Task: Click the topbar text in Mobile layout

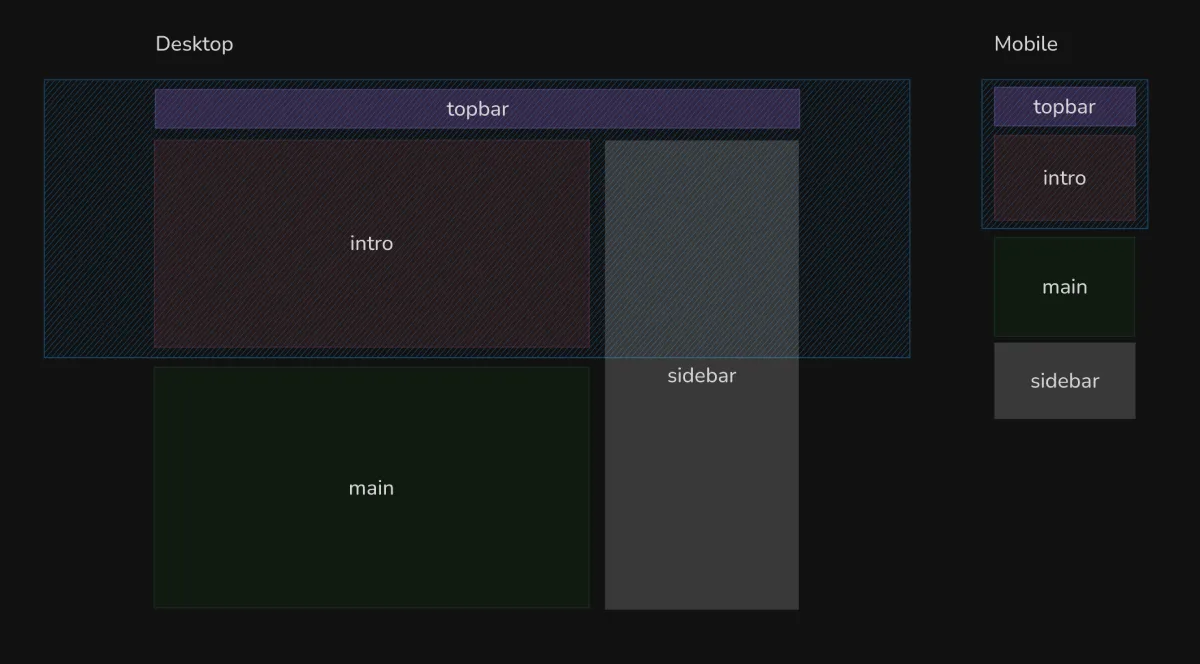Action: [1064, 107]
